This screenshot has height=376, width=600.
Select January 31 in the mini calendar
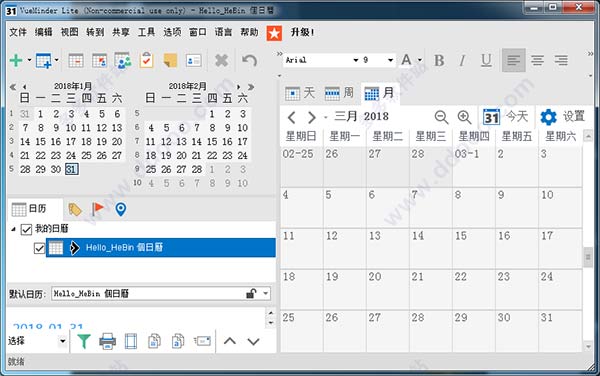point(71,169)
